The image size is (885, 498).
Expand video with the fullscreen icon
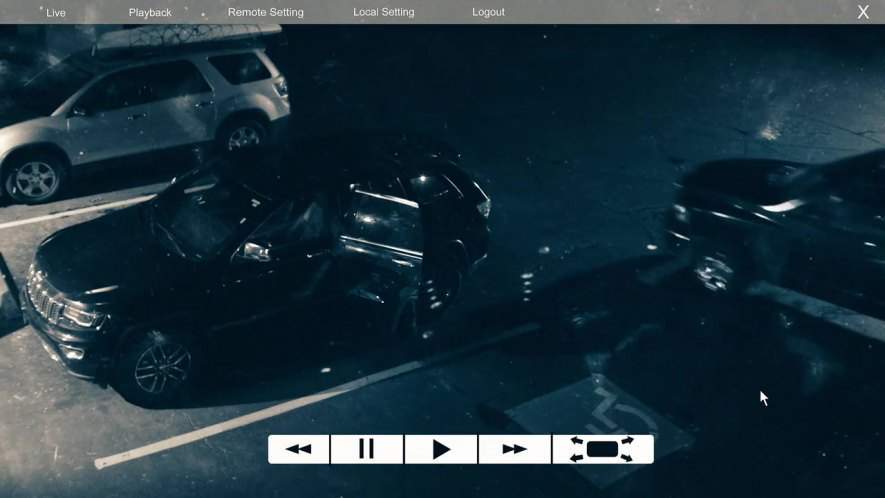pos(602,449)
